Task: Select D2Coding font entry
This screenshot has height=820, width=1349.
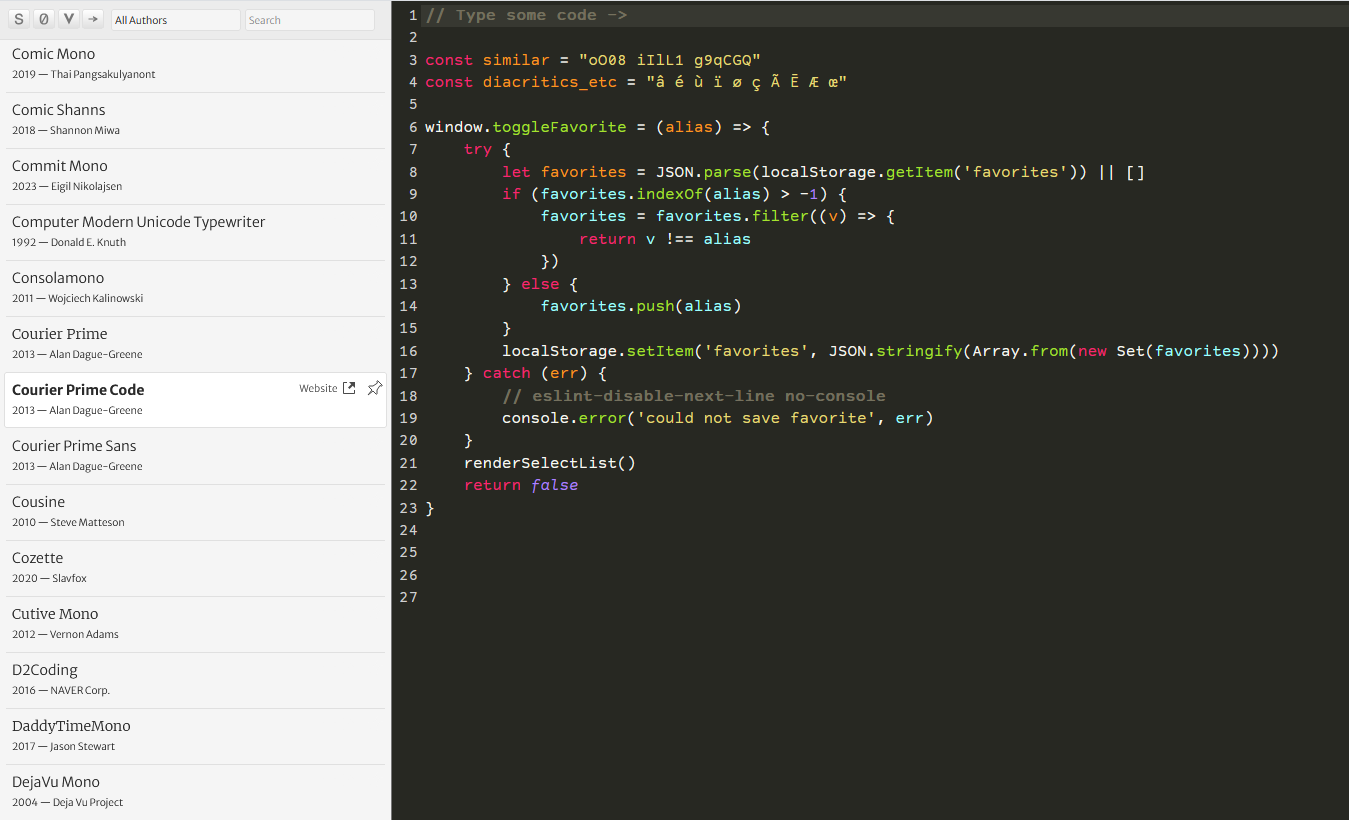Action: pyautogui.click(x=45, y=670)
